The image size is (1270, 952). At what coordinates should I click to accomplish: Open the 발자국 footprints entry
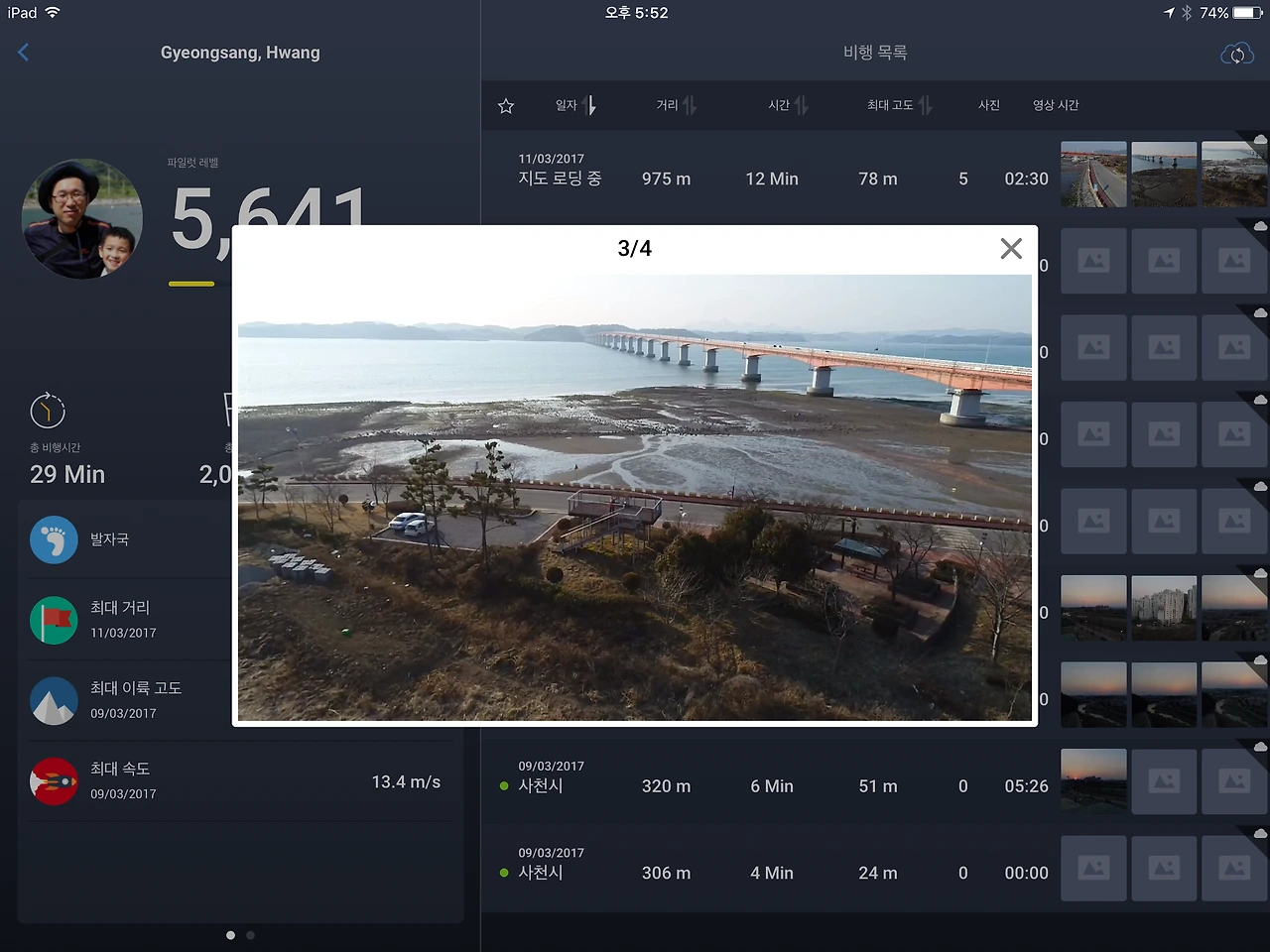point(241,539)
